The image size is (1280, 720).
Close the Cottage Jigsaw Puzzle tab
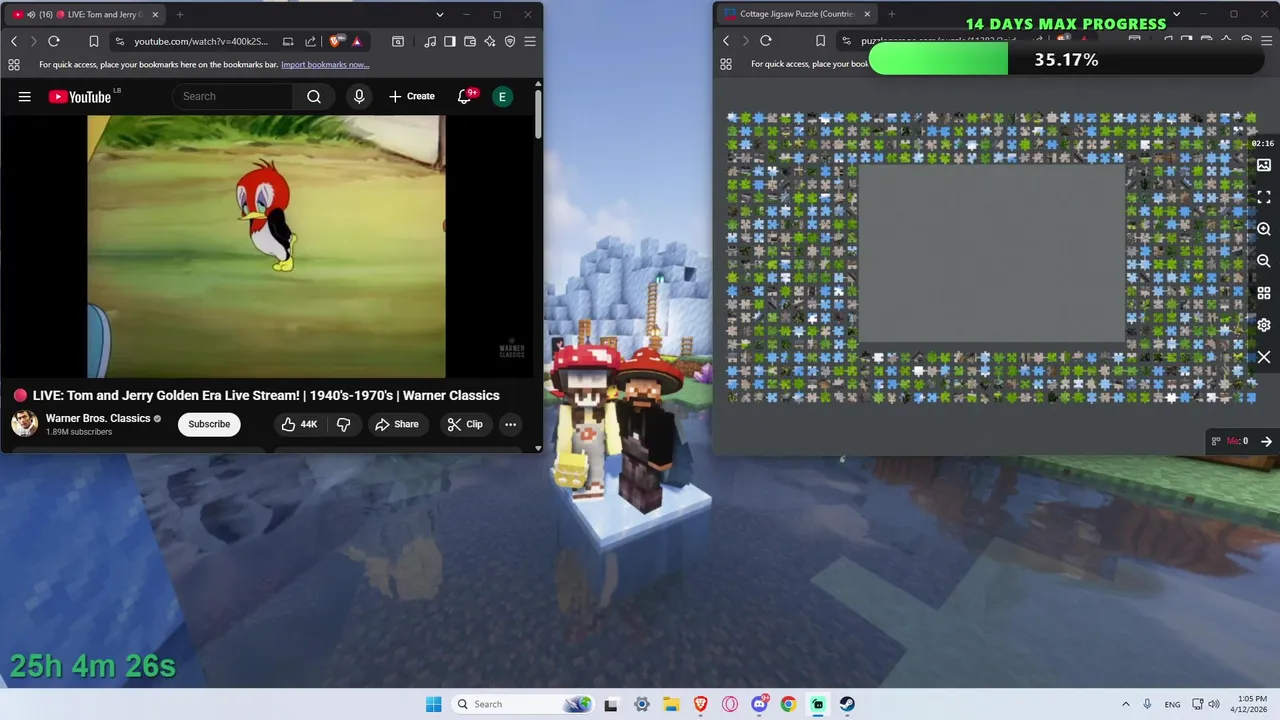coord(867,14)
